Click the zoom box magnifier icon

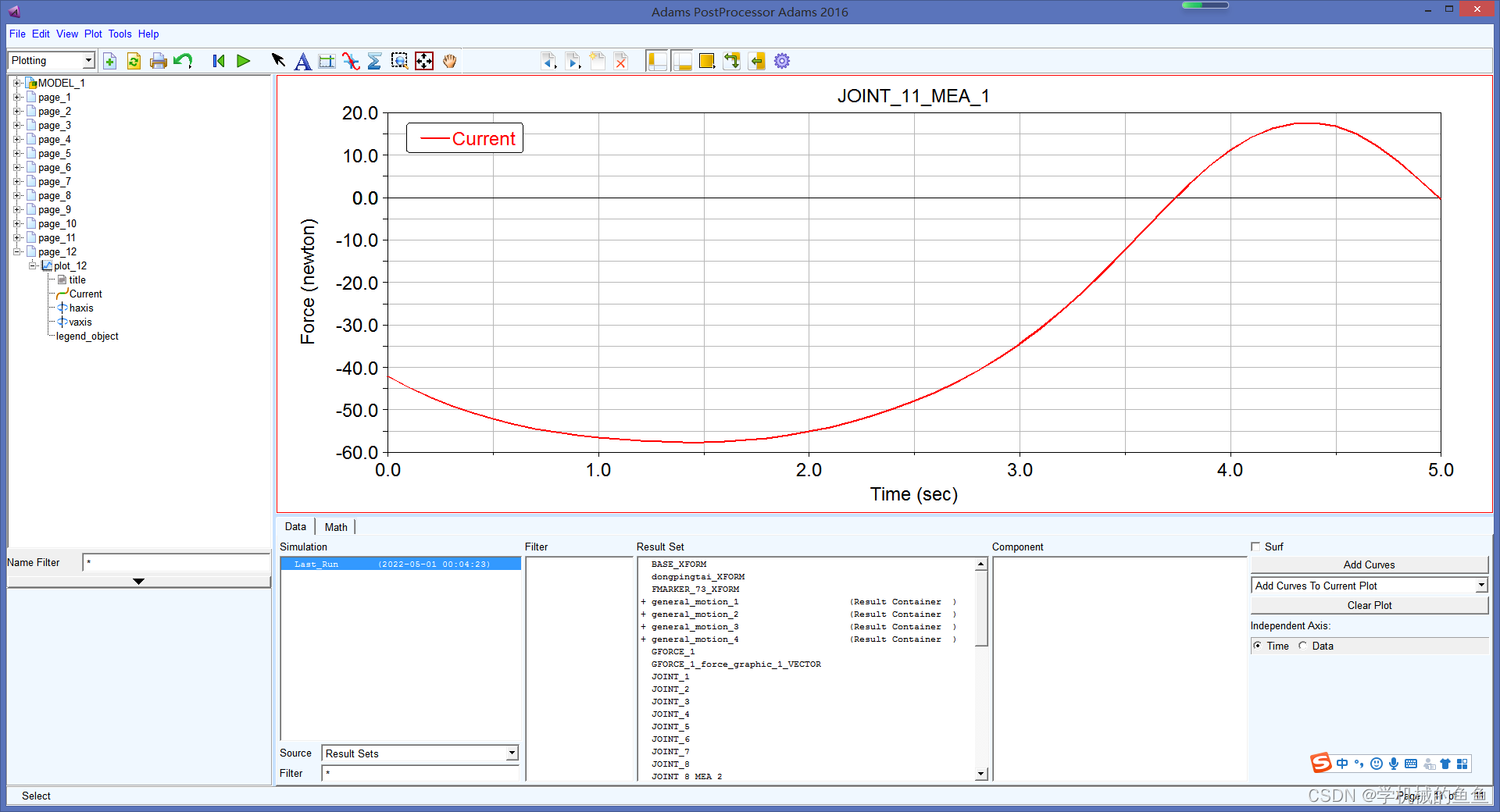click(399, 61)
